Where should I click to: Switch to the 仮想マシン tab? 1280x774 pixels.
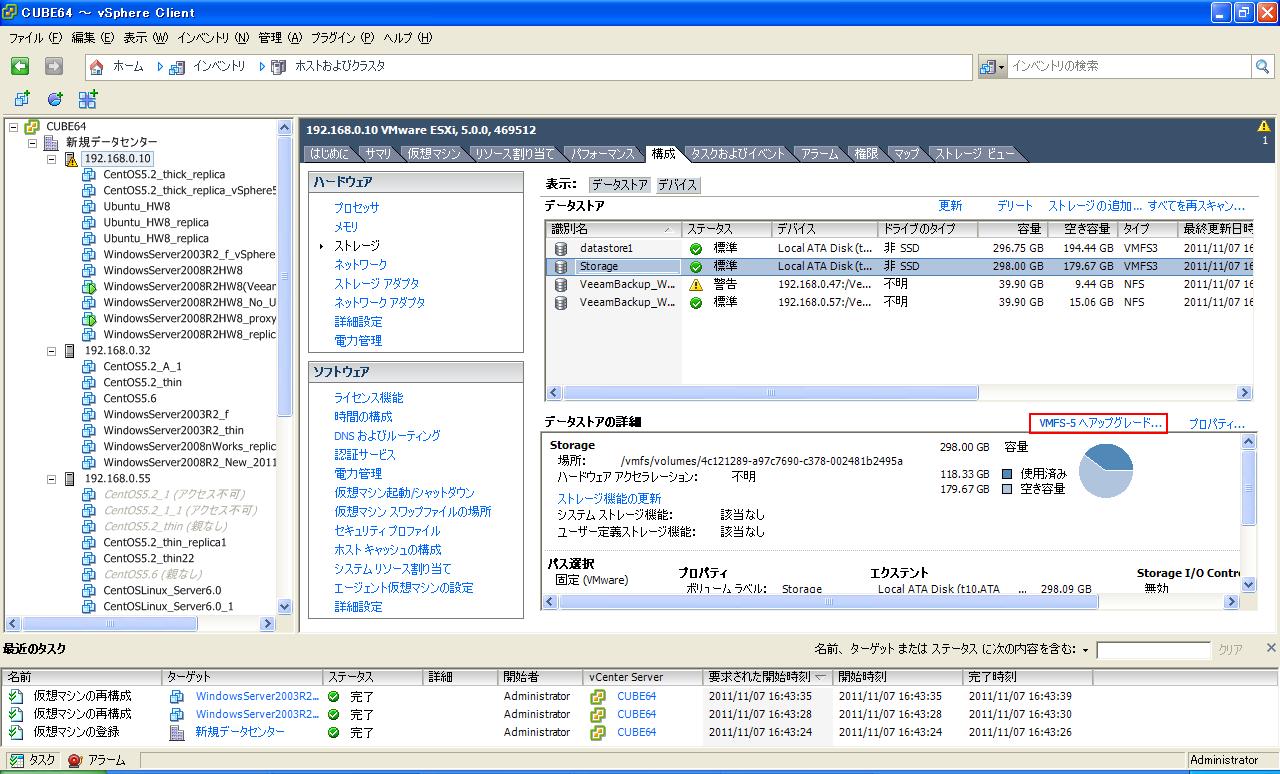pos(433,154)
